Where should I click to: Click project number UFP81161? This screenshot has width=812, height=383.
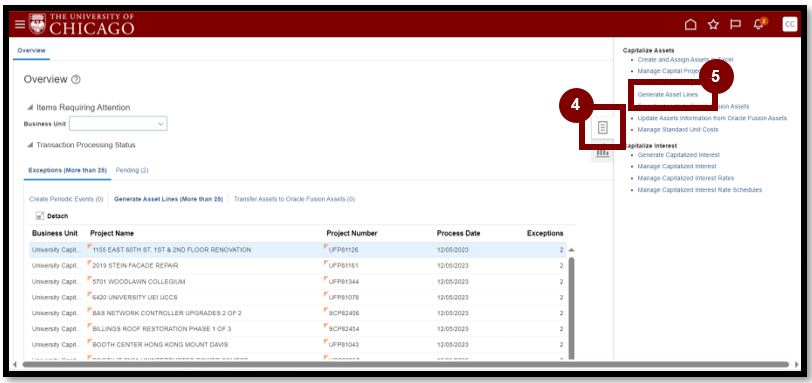(343, 266)
